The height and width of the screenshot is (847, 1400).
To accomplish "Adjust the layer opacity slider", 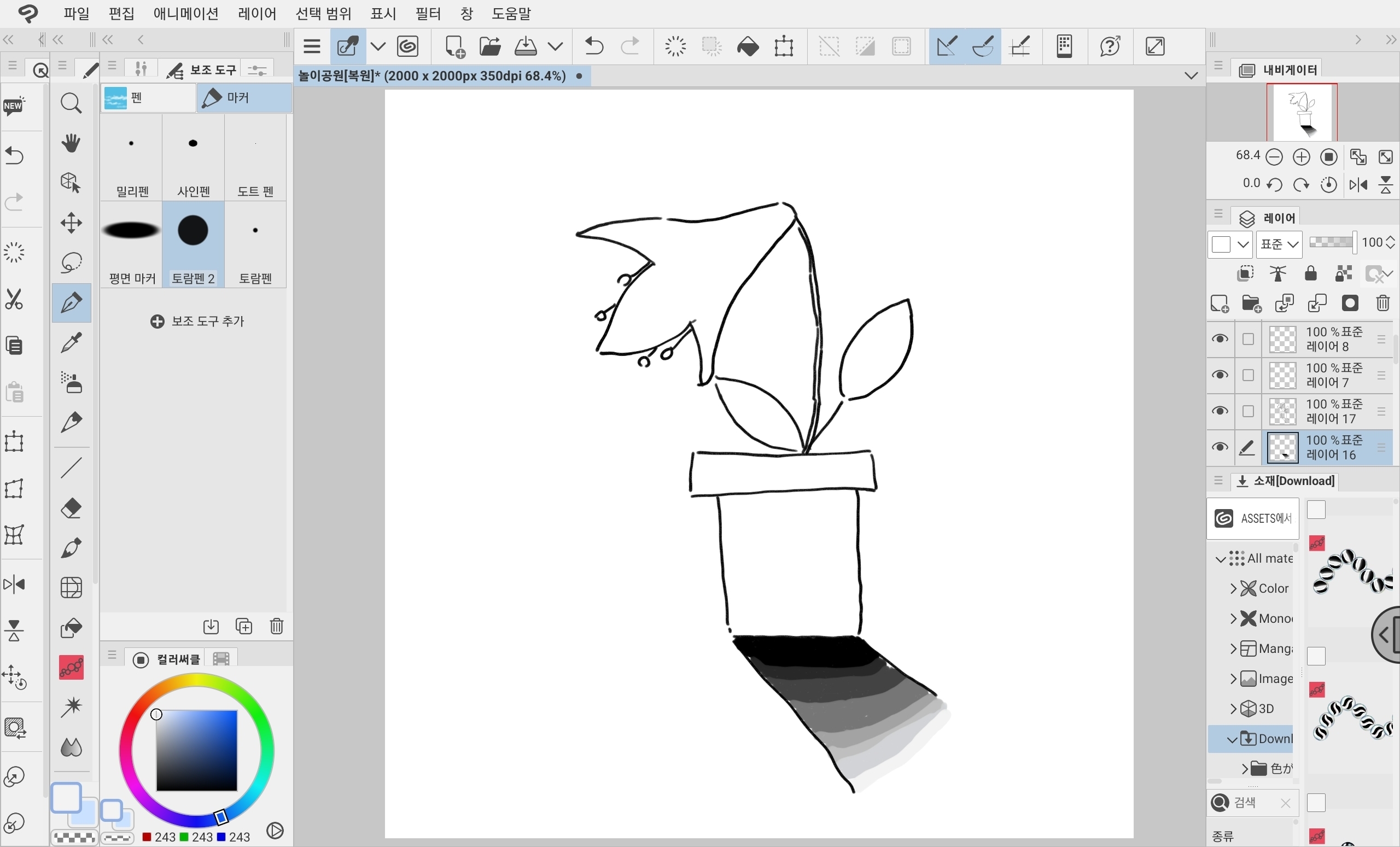I will (x=1332, y=243).
